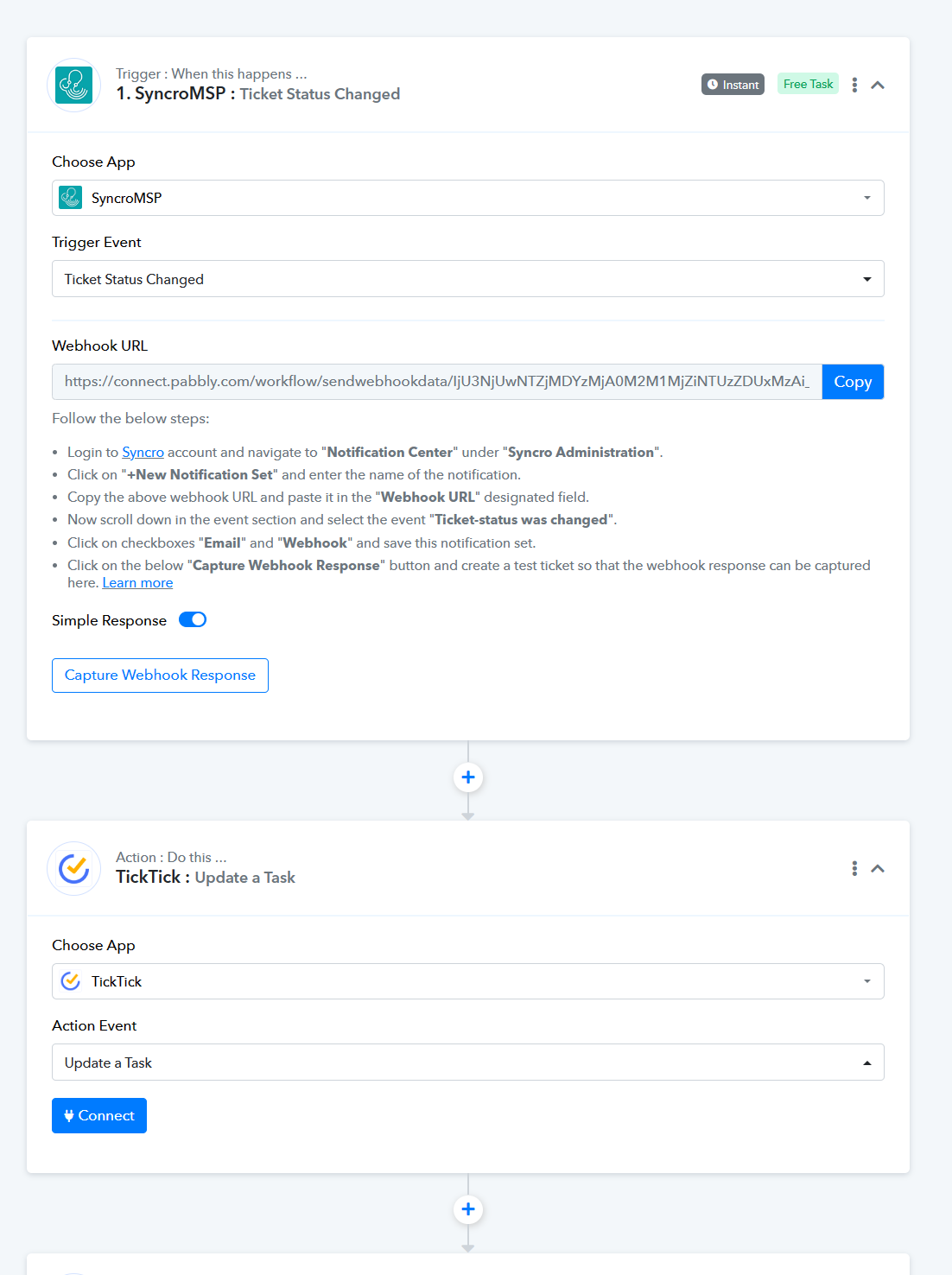Open three-dot menu for SyncroMSP trigger step
The image size is (952, 1275).
click(854, 85)
